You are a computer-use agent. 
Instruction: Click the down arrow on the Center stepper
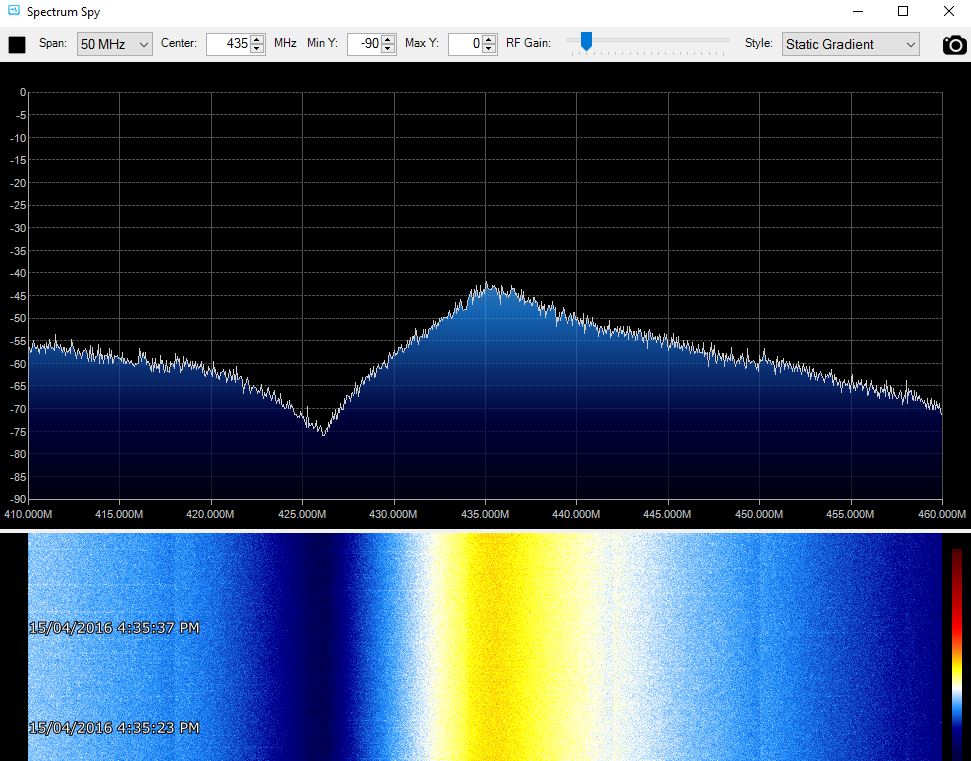[256, 48]
